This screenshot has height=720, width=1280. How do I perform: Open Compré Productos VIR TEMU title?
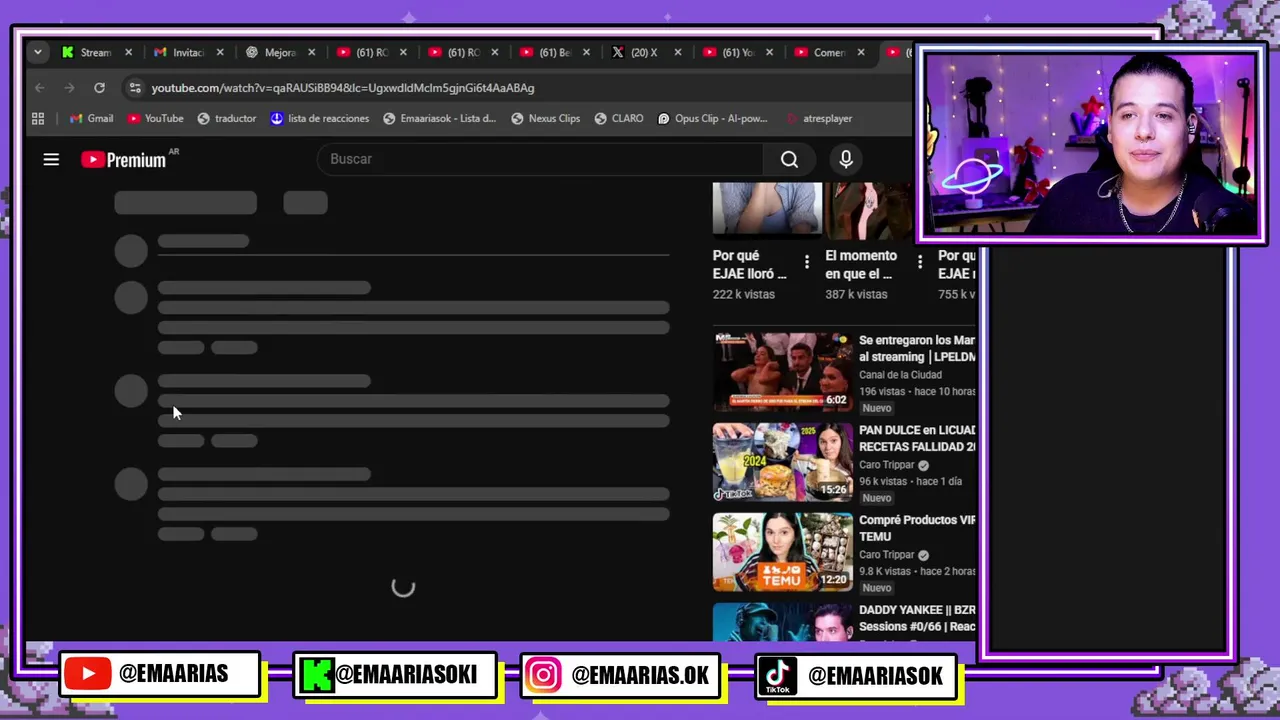[x=916, y=528]
